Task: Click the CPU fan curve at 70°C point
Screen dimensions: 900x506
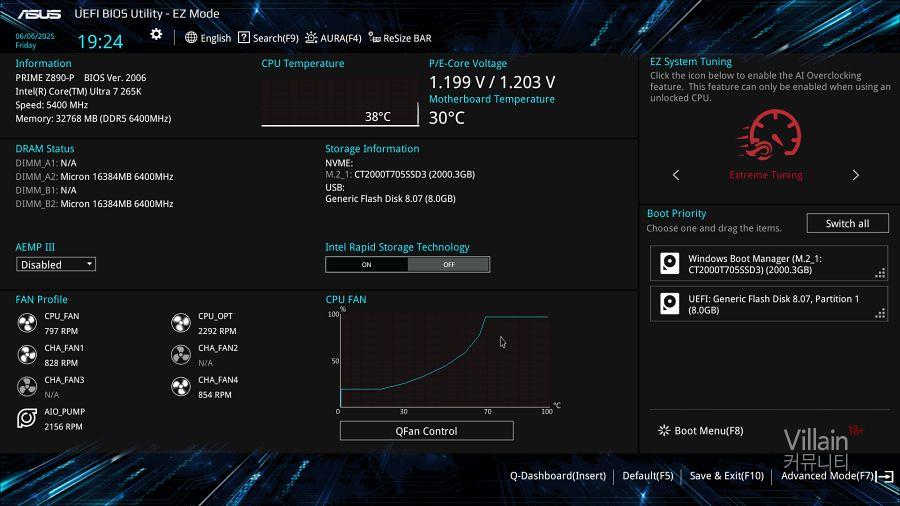Action: coord(485,318)
